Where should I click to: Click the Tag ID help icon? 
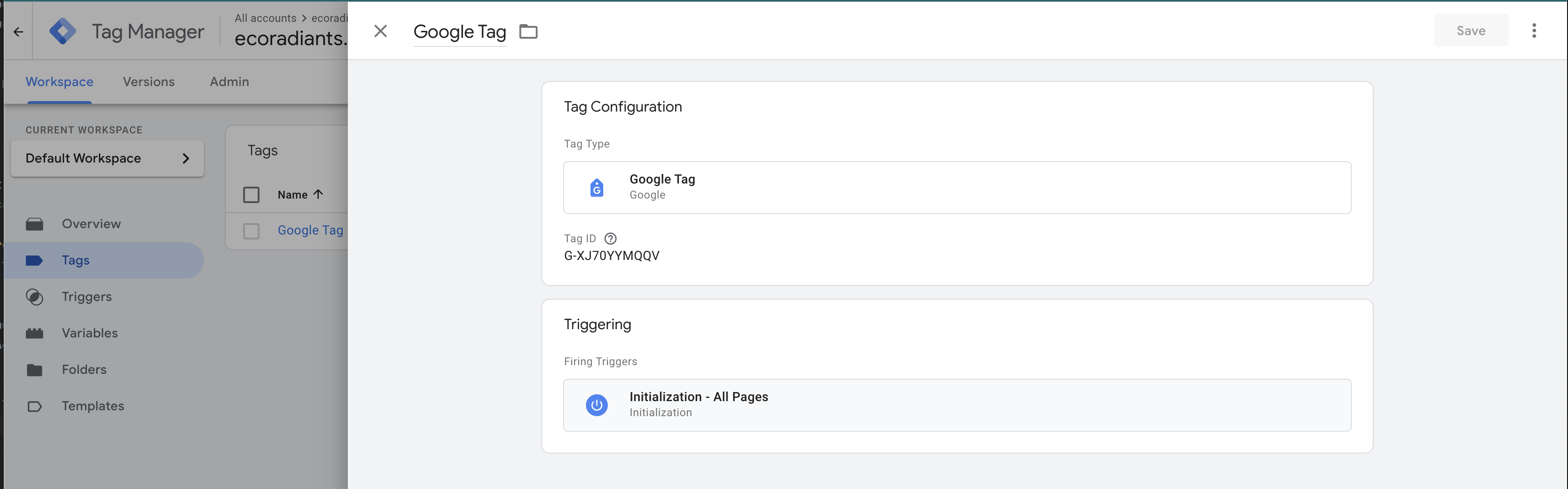point(610,239)
